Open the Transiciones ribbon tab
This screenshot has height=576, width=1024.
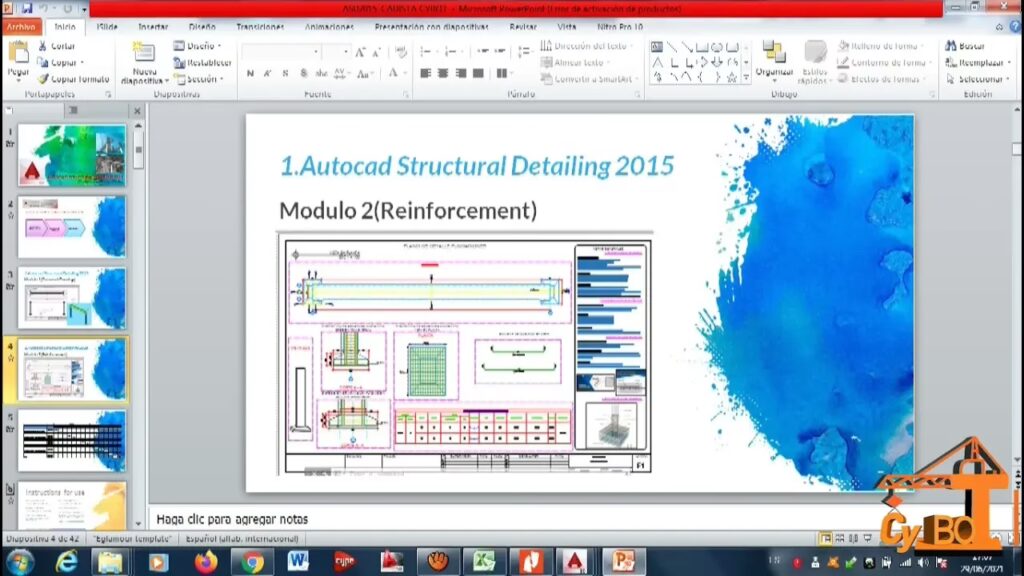click(x=260, y=27)
